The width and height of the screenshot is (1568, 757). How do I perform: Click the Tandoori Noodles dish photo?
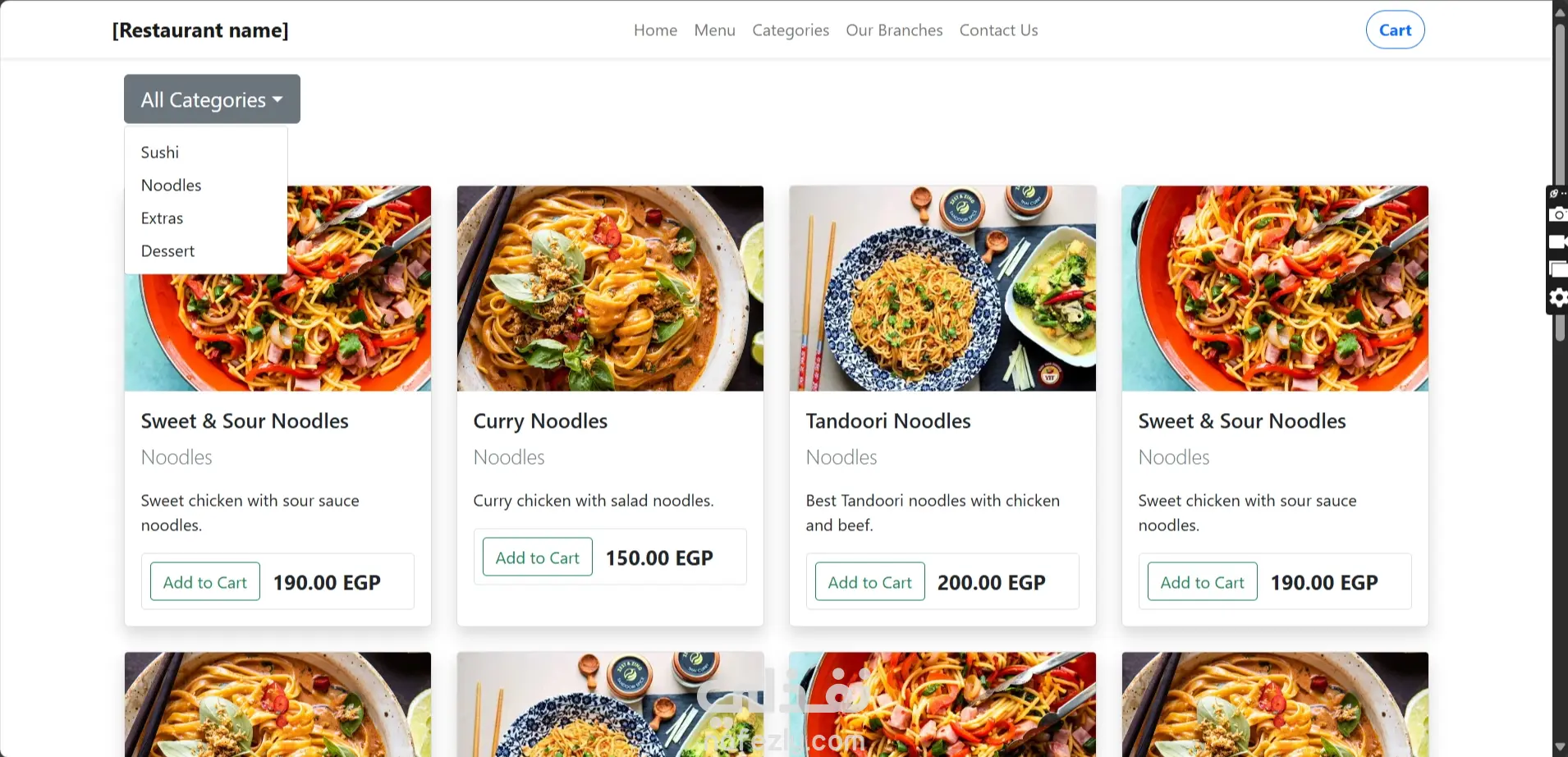pyautogui.click(x=942, y=288)
